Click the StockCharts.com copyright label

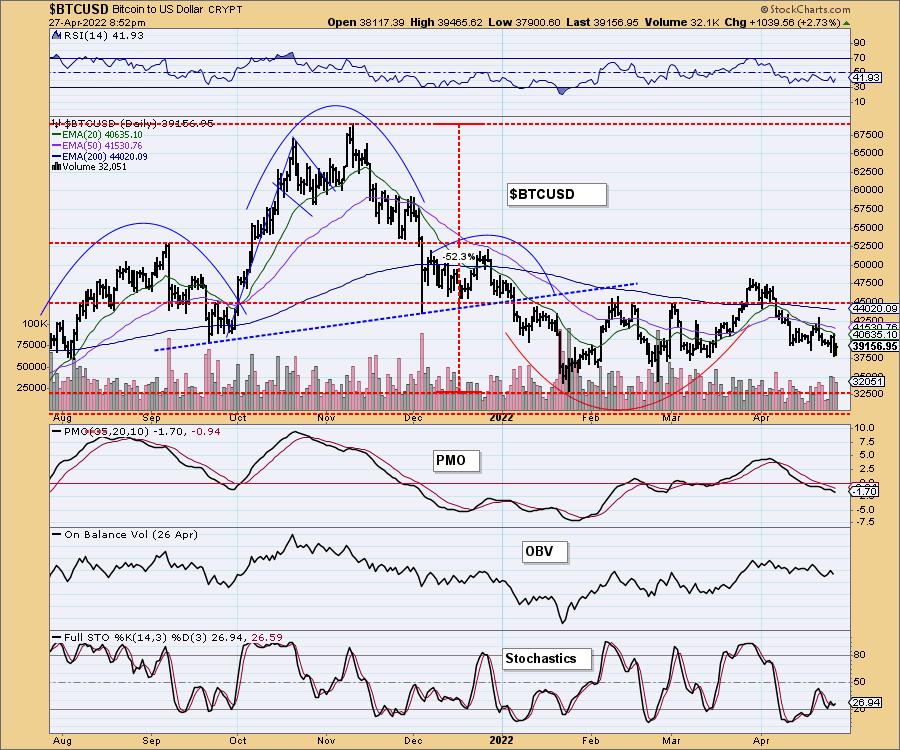coord(805,9)
